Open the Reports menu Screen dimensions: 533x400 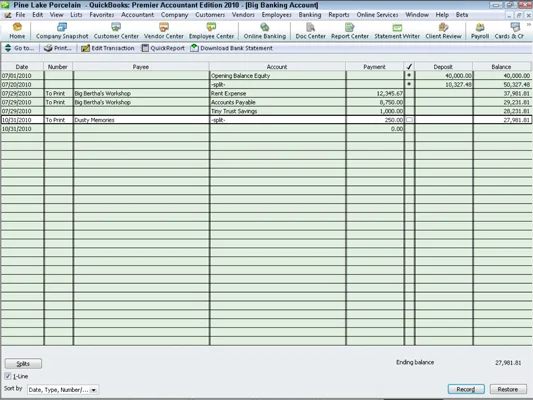click(x=339, y=15)
